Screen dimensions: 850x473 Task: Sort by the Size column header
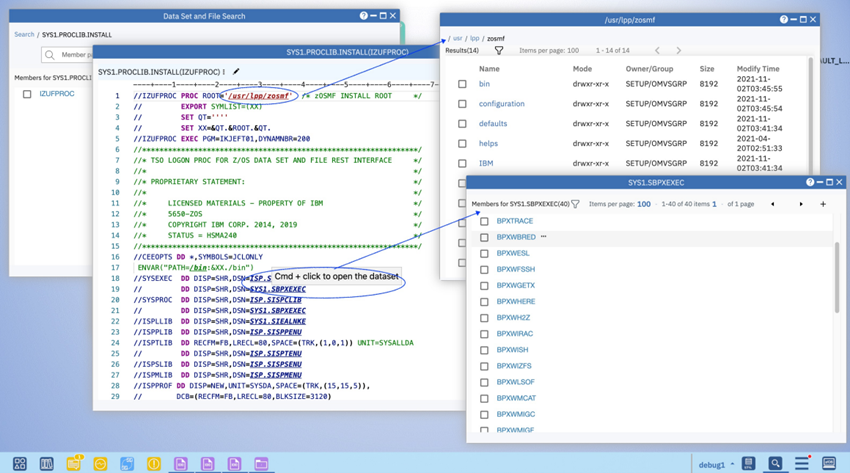[x=706, y=69]
